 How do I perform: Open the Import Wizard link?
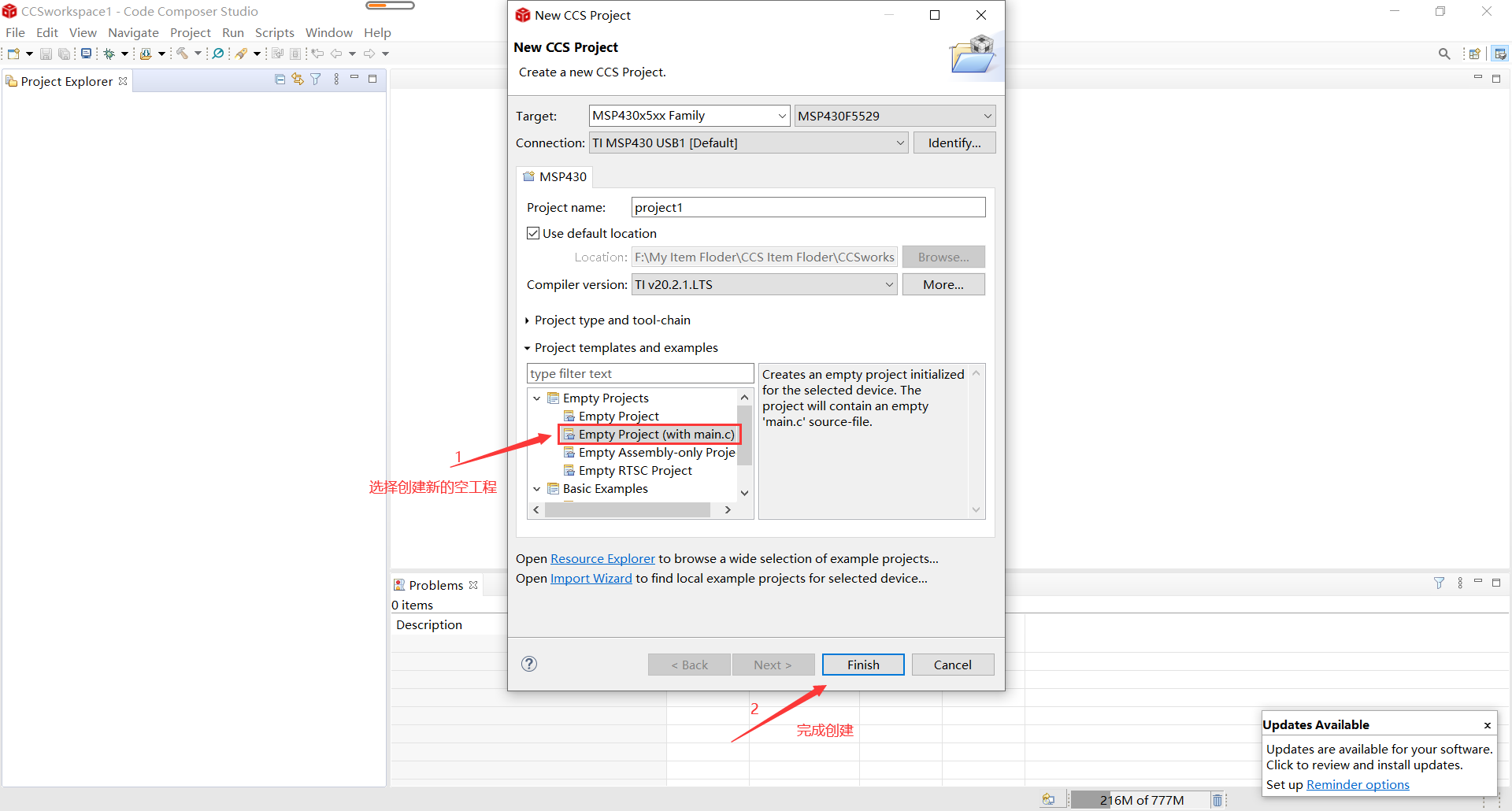[591, 578]
